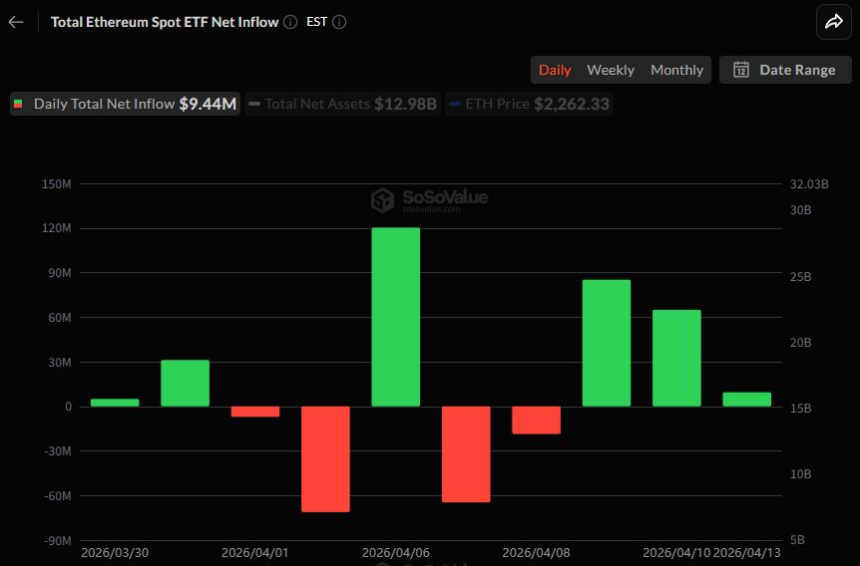Switch to the Weekly view
Viewport: 860px width, 566px height.
[610, 70]
